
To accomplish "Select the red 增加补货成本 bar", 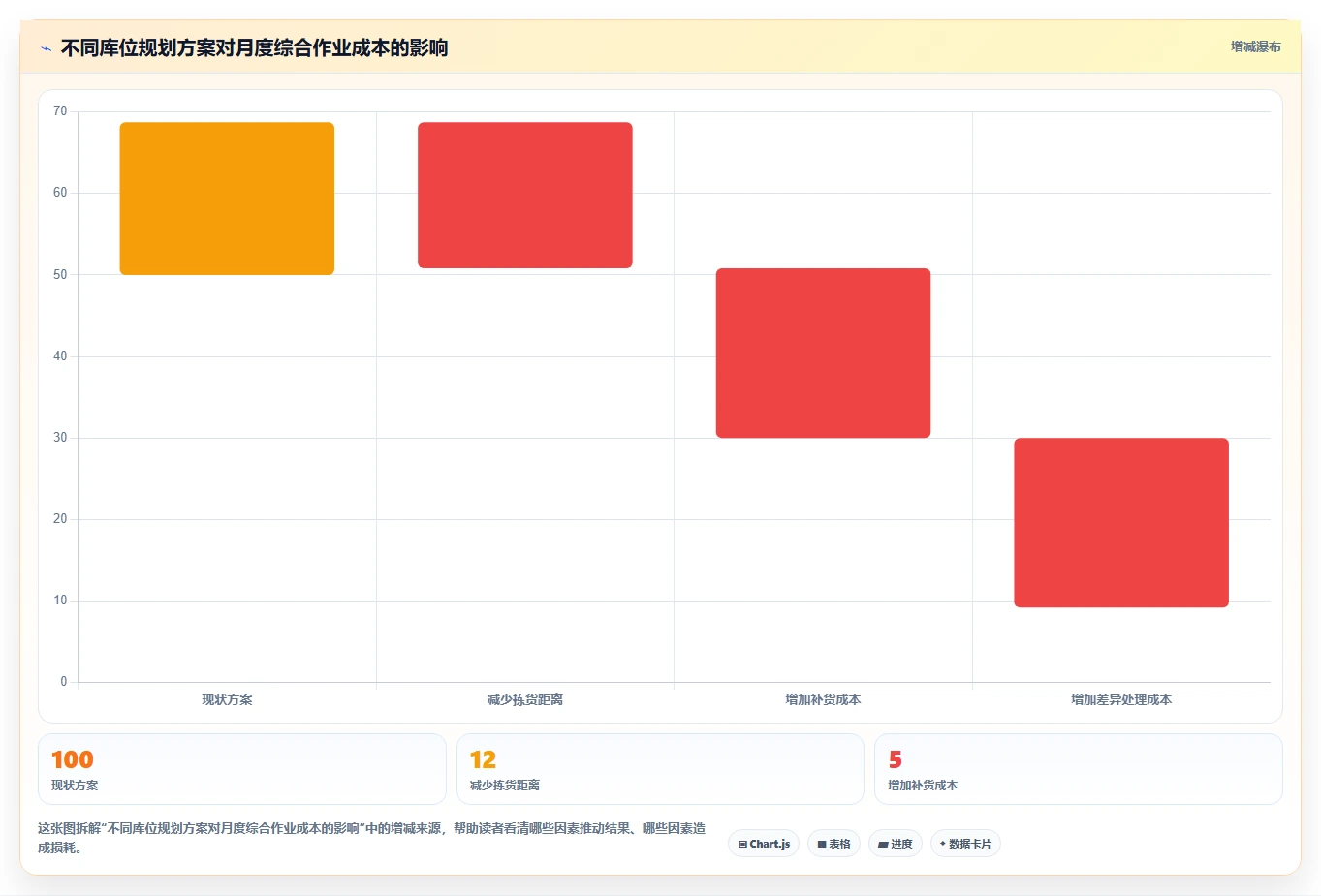I will (x=823, y=354).
